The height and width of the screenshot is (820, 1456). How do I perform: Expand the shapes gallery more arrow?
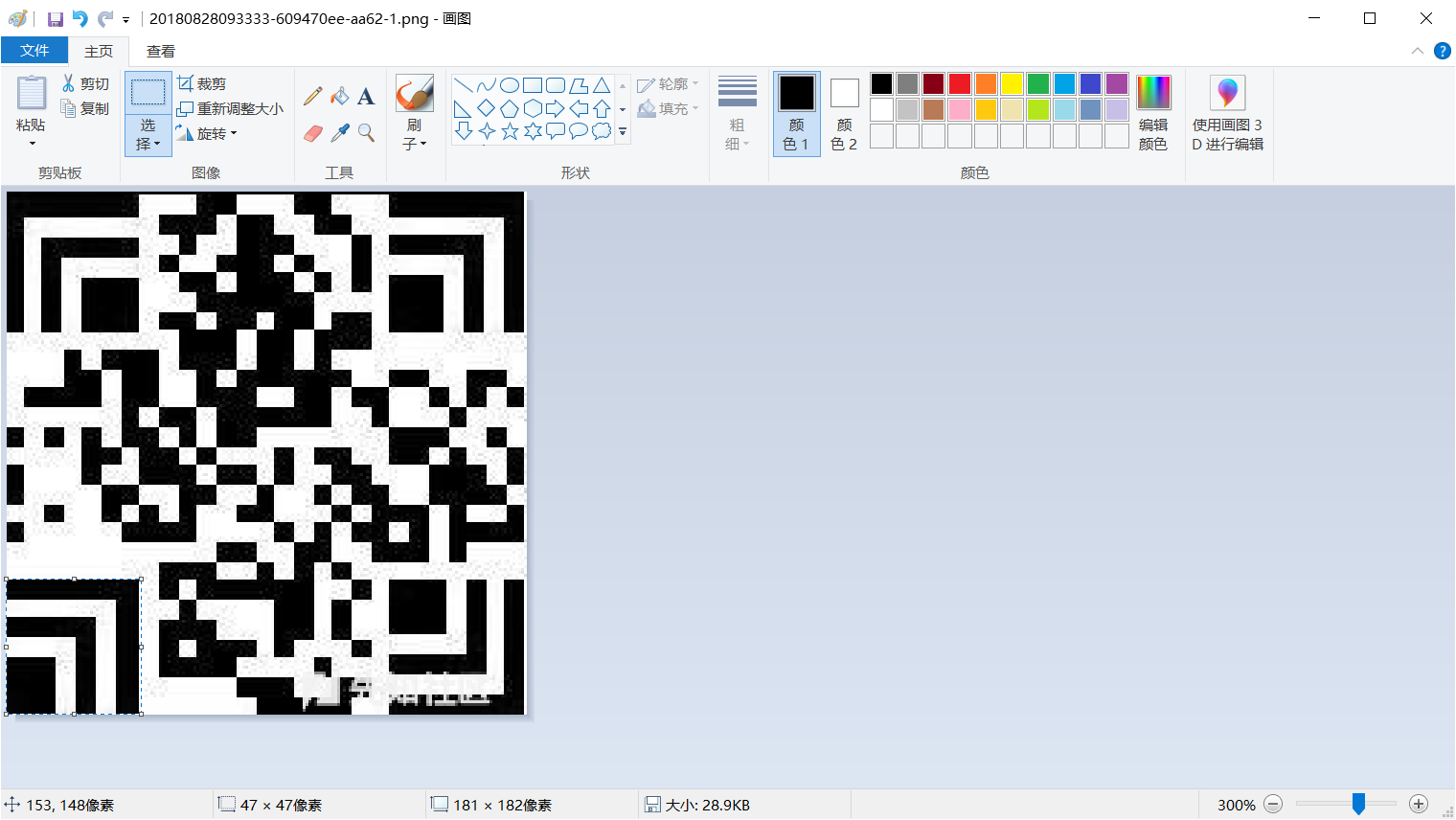(623, 131)
